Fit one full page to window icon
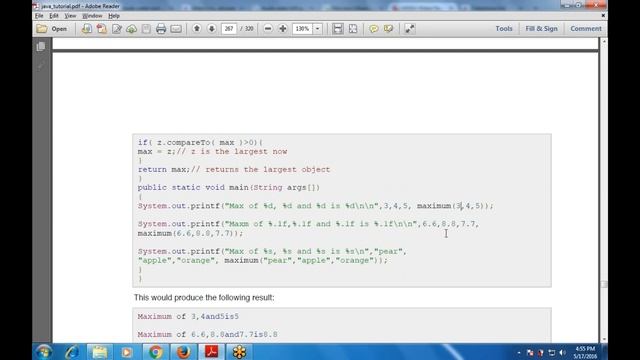Viewport: 640px width, 360px height. [x=353, y=29]
